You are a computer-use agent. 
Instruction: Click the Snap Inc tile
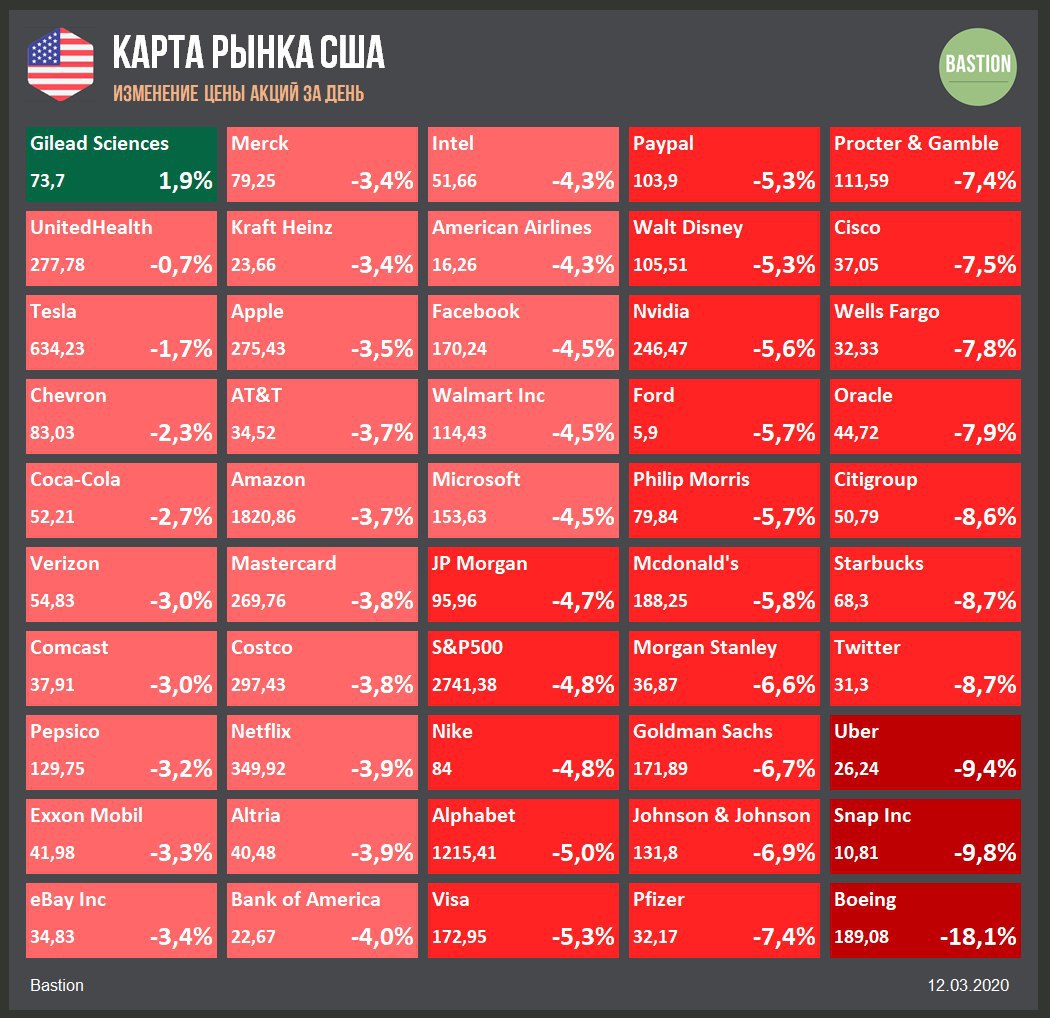[925, 836]
